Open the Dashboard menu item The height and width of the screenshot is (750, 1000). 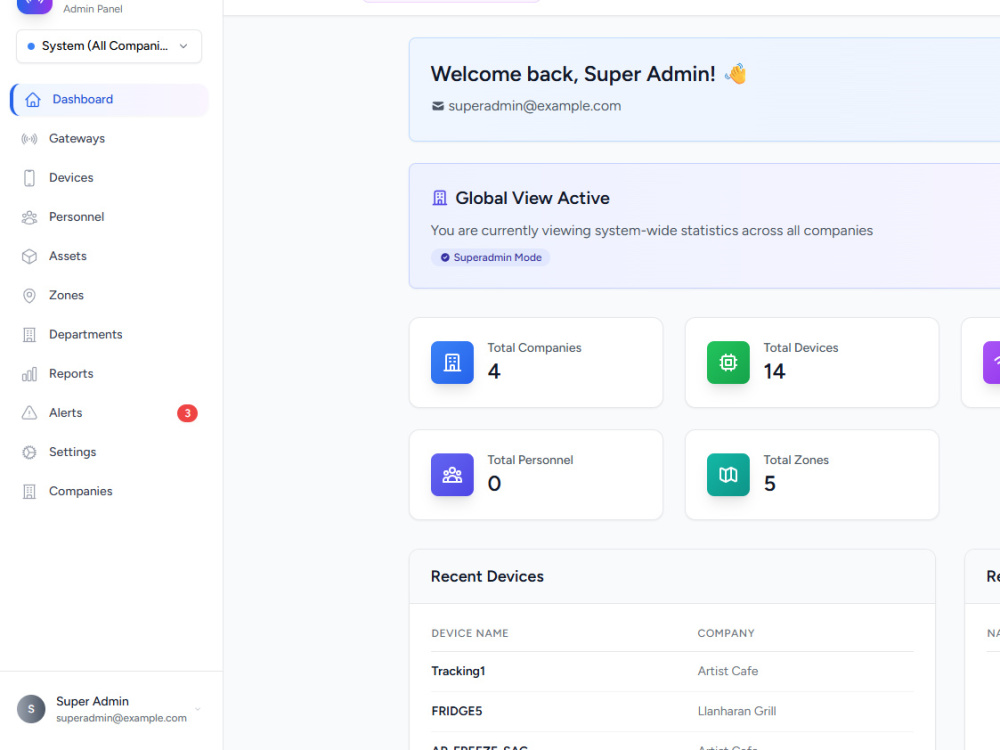(x=110, y=99)
